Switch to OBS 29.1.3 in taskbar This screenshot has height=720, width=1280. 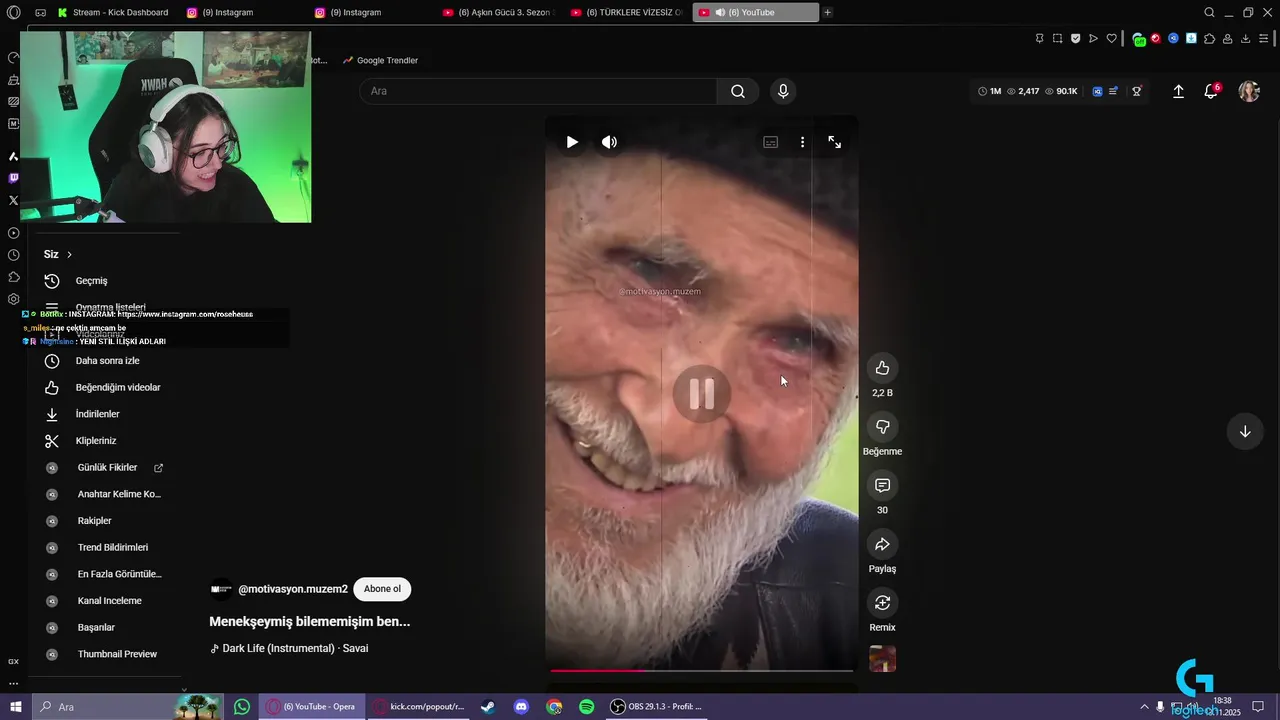pyautogui.click(x=656, y=707)
